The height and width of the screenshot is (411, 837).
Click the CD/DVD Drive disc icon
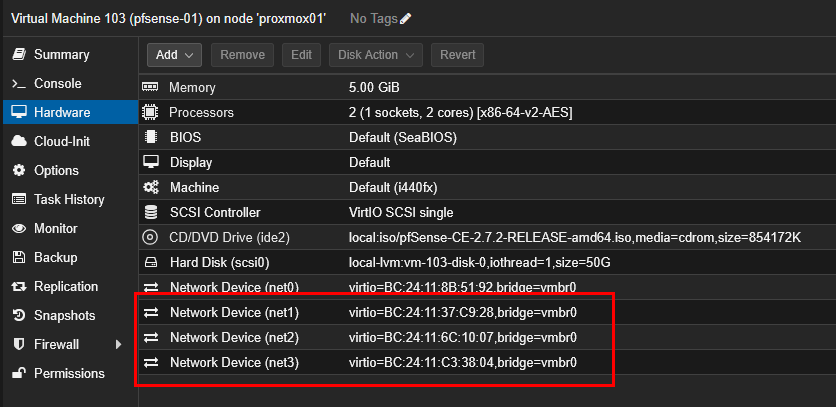coord(151,237)
